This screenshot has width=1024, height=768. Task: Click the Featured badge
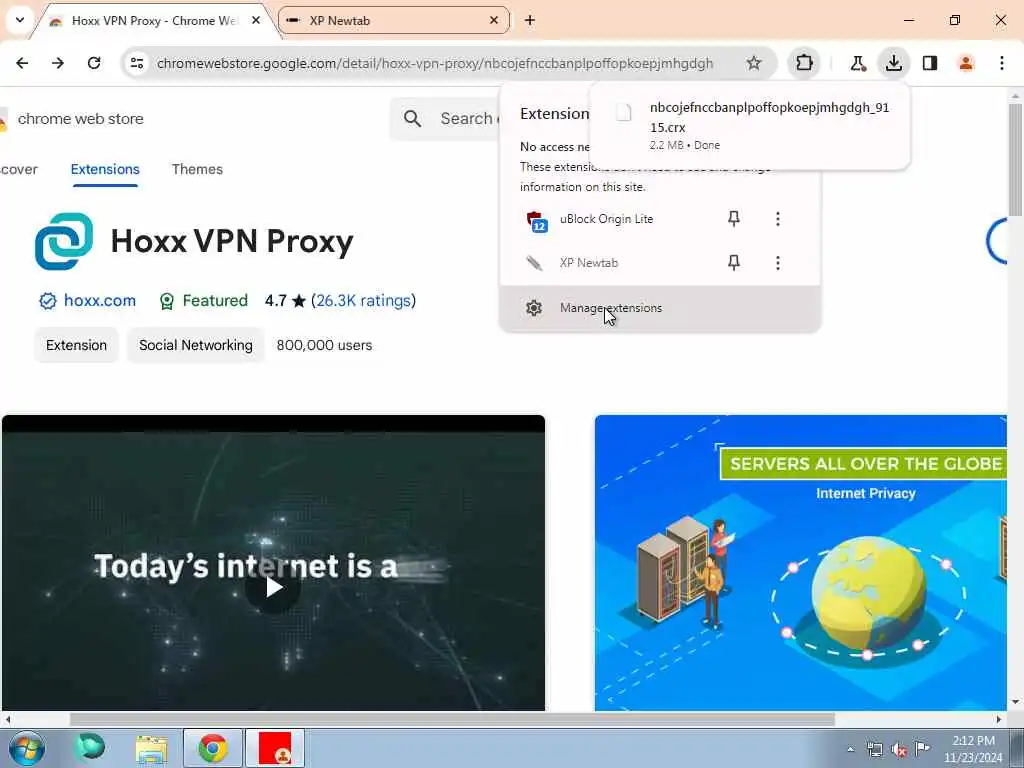click(204, 300)
